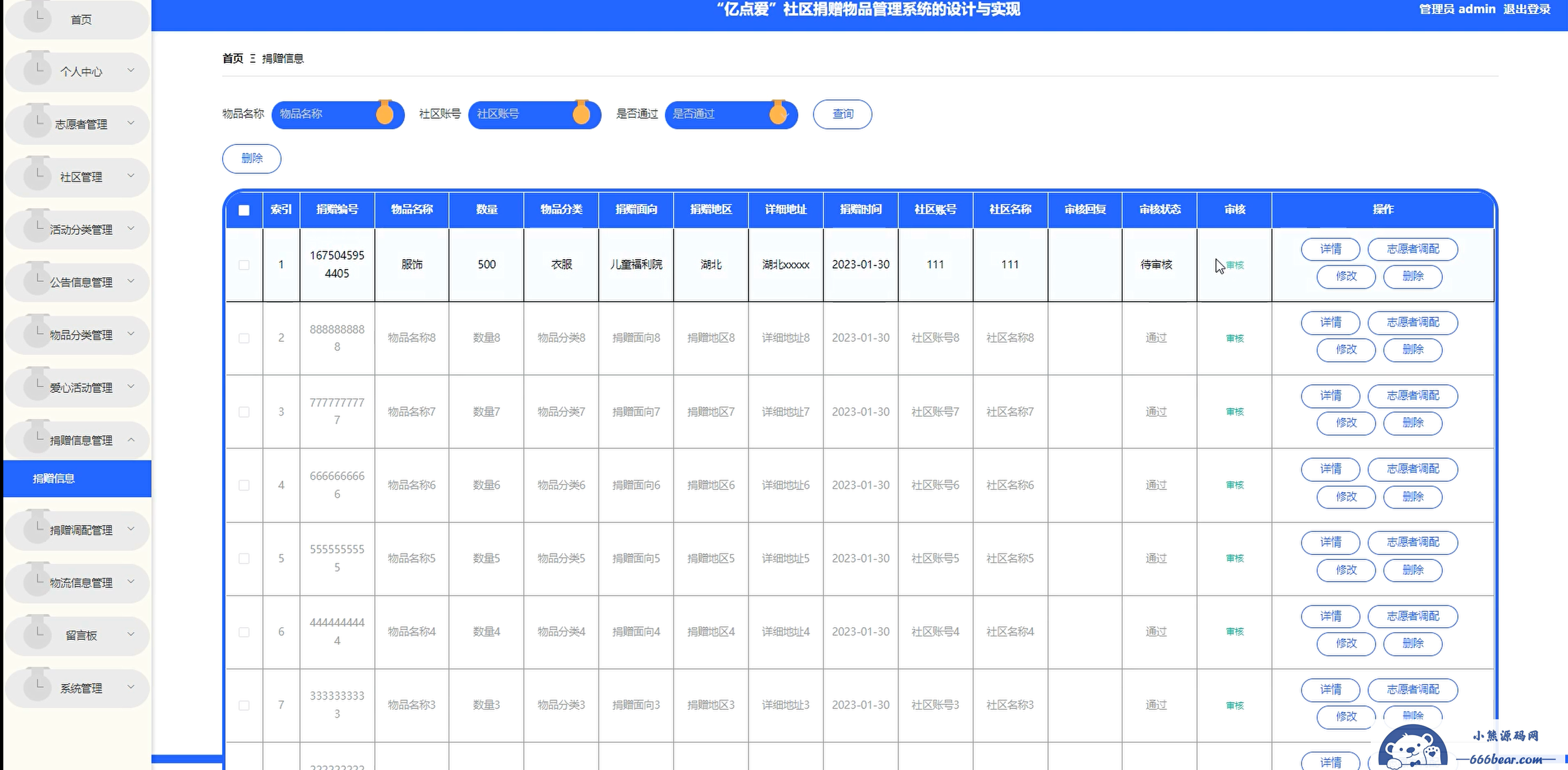Expand the 系统管理 menu chevron
Viewport: 1568px width, 770px height.
tap(131, 687)
